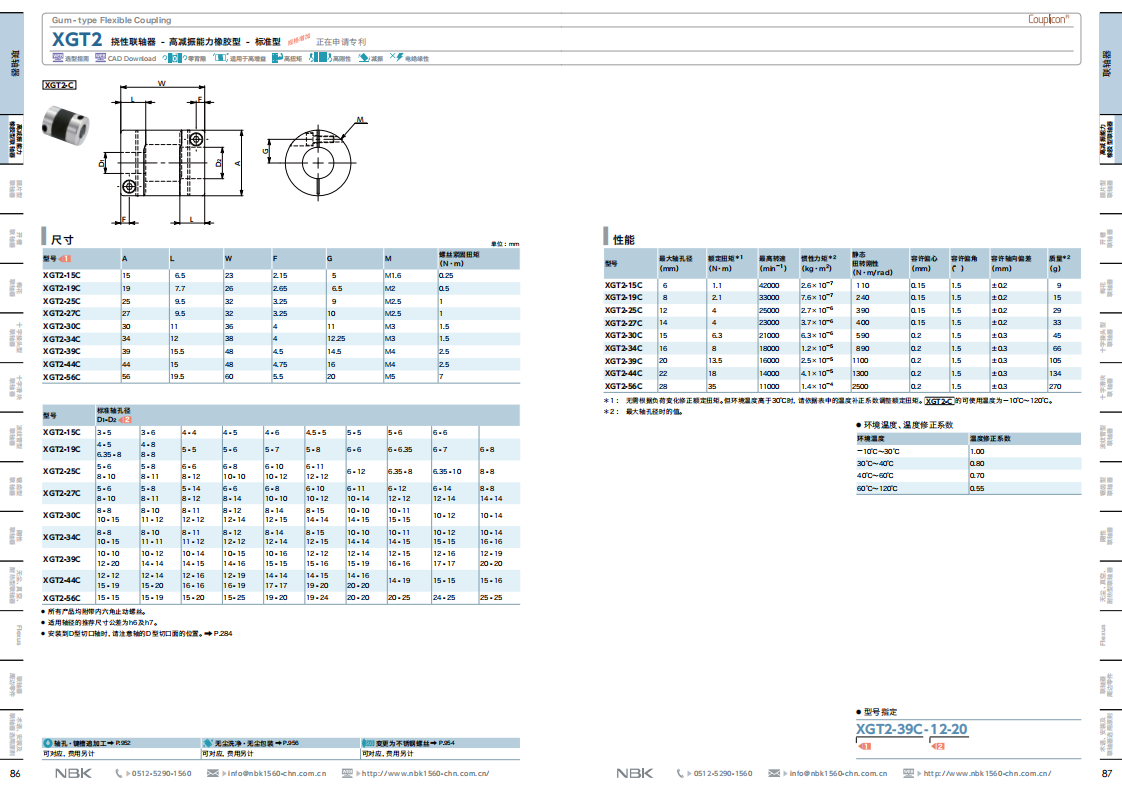Click the red marker 2 under 12-20
Image resolution: width=1122 pixels, height=793 pixels.
tap(938, 746)
